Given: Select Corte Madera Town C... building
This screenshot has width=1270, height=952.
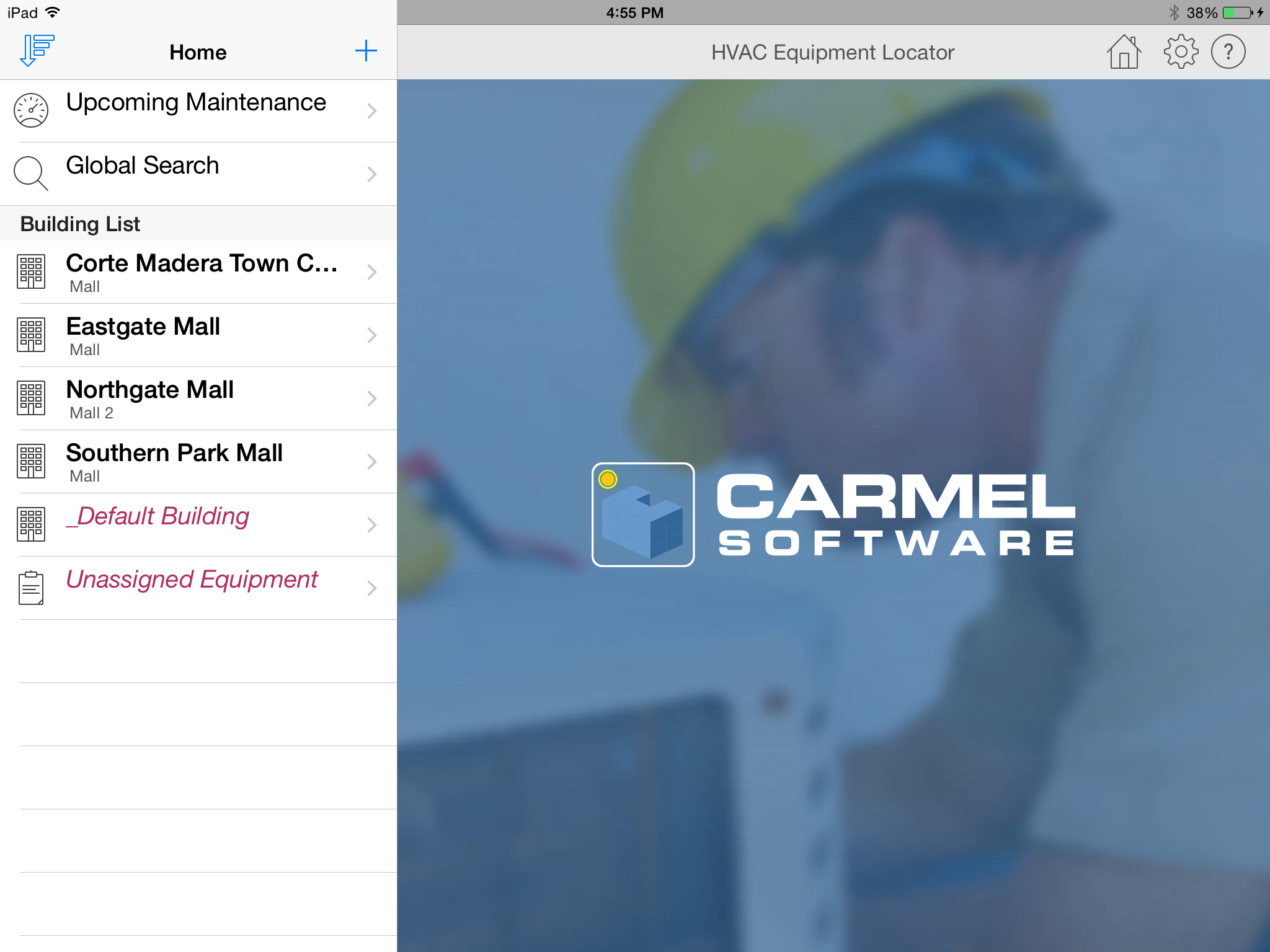Looking at the screenshot, I should tap(198, 272).
